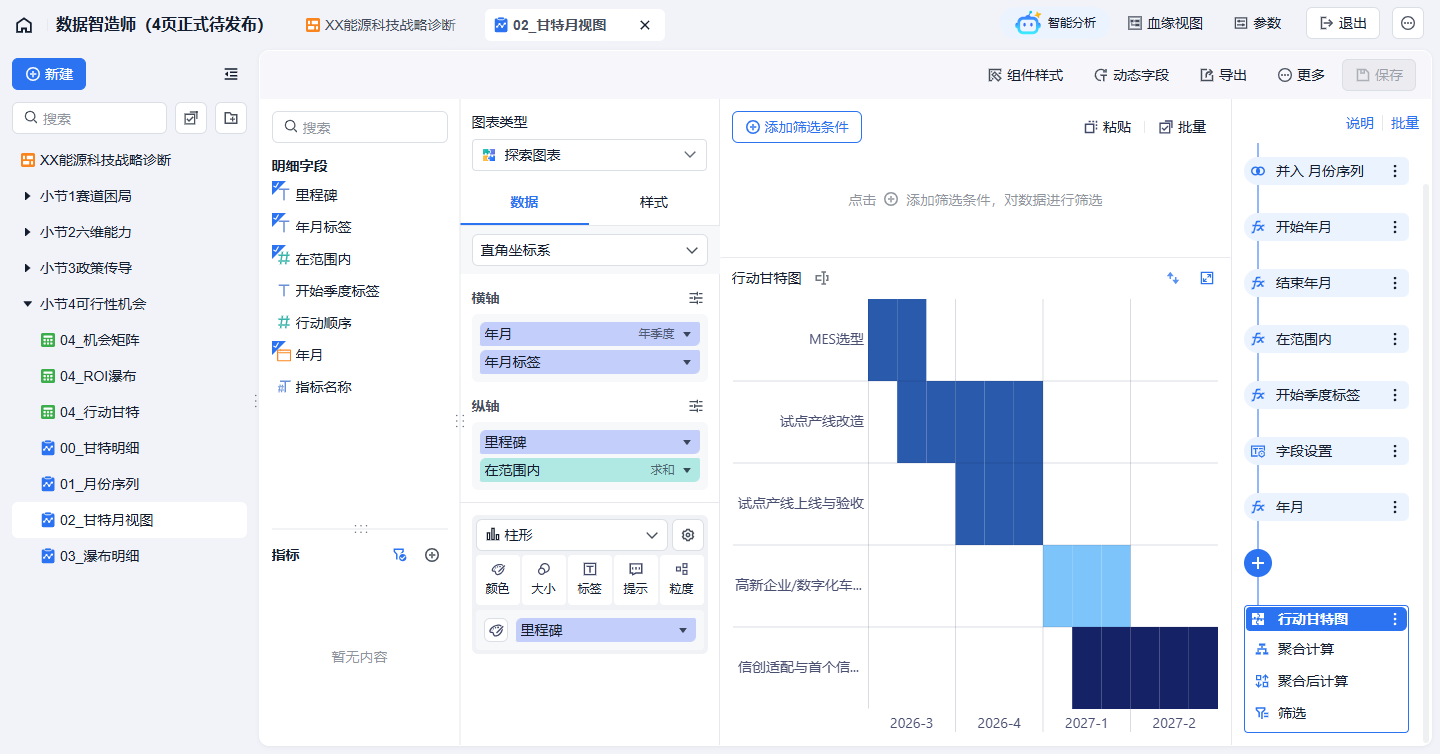Add a step with blue plus circle

point(1258,563)
